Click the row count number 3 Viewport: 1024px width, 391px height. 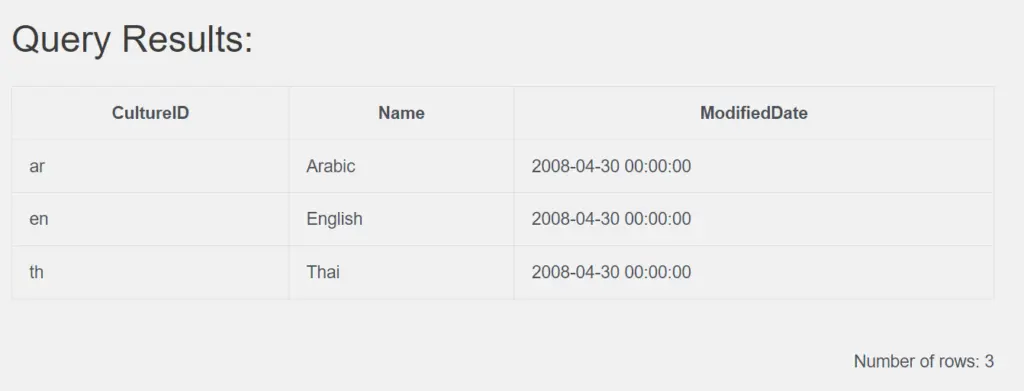pyautogui.click(x=989, y=361)
